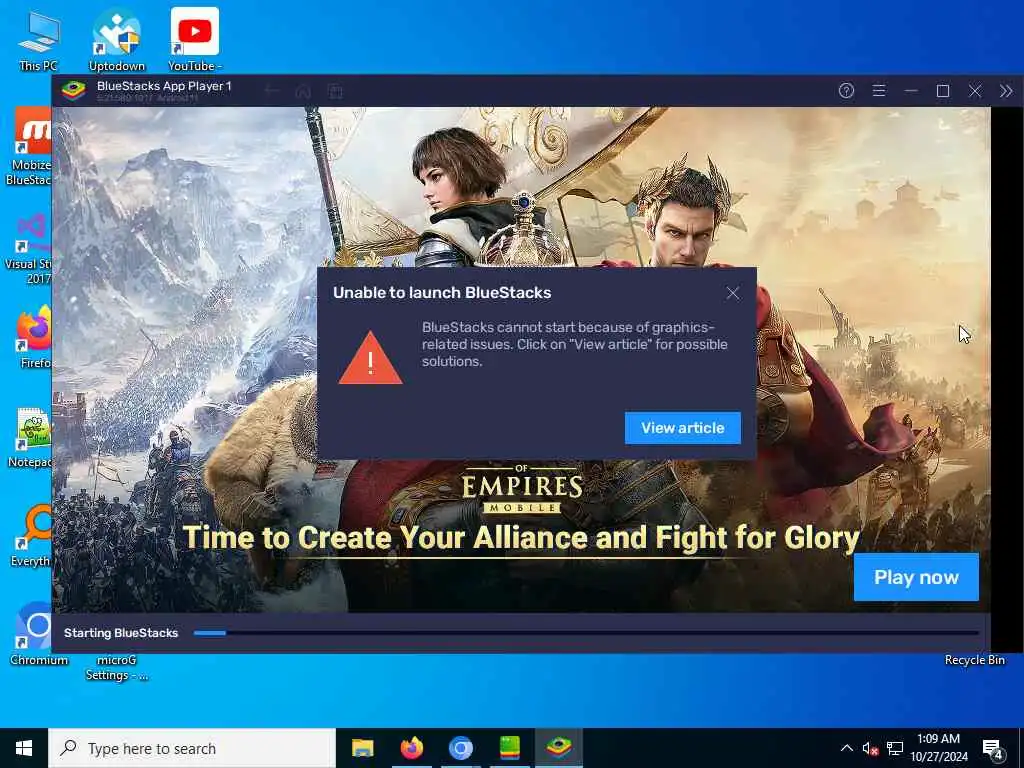Open the green stacked-layers app in the taskbar
The width and height of the screenshot is (1024, 768).
click(x=509, y=748)
